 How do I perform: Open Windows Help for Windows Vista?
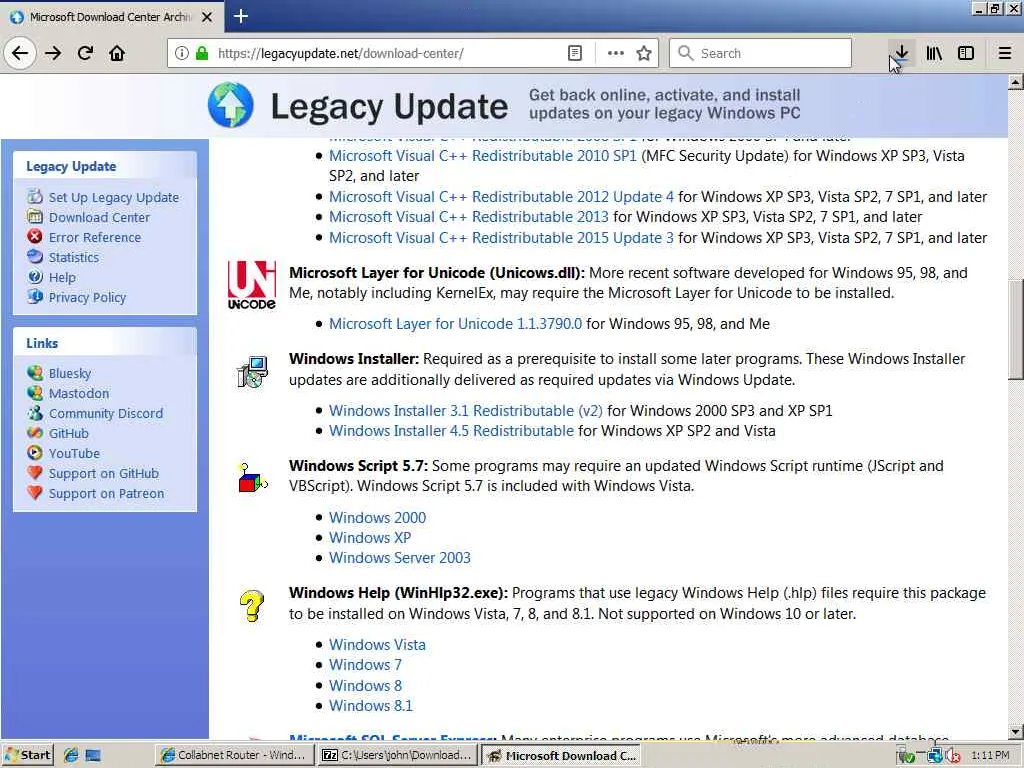(x=377, y=645)
